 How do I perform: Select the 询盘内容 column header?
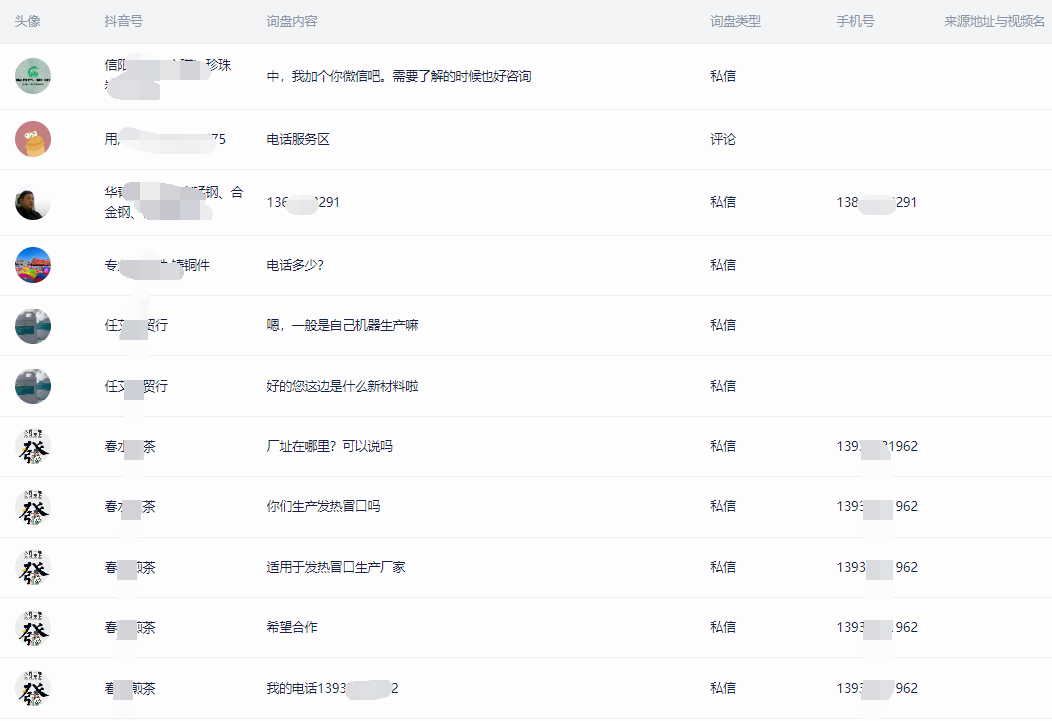coord(292,21)
